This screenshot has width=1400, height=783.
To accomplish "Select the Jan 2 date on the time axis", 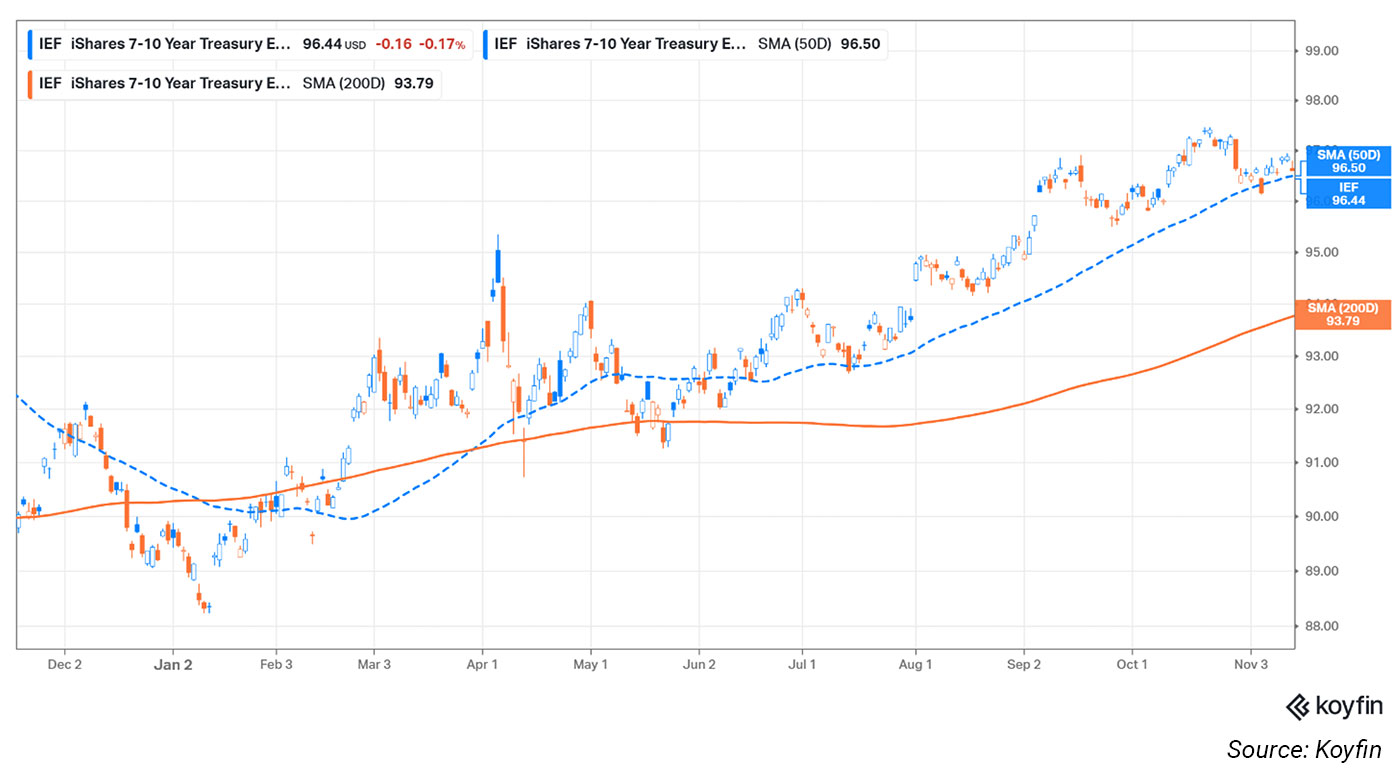I will click(x=173, y=664).
